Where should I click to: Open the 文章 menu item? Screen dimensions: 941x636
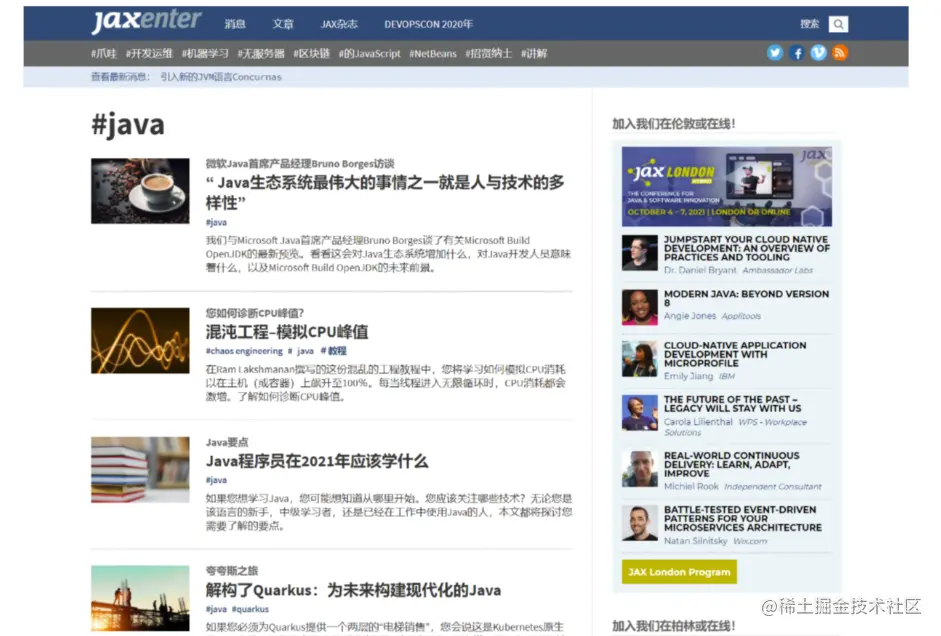tap(283, 24)
